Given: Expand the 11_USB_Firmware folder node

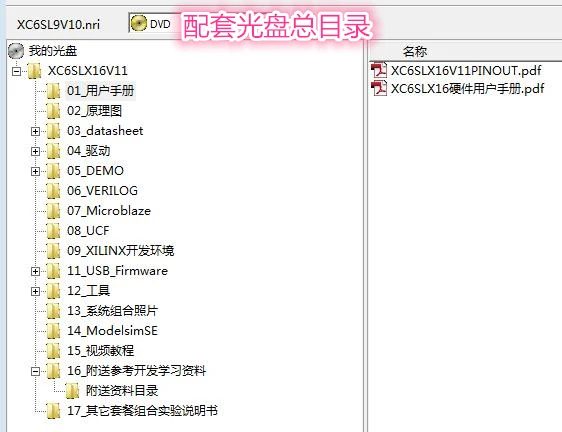Looking at the screenshot, I should 35,271.
